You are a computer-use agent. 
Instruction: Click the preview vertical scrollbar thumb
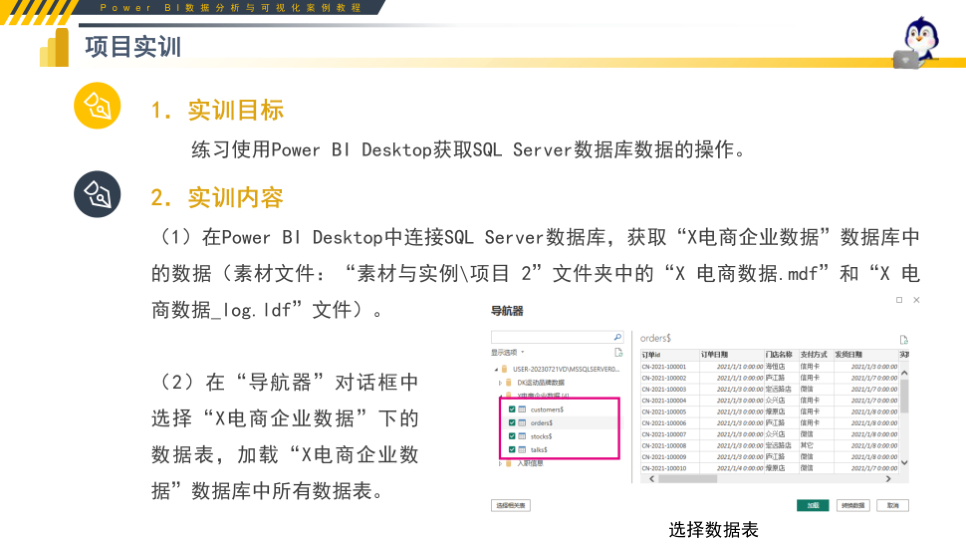(x=904, y=396)
